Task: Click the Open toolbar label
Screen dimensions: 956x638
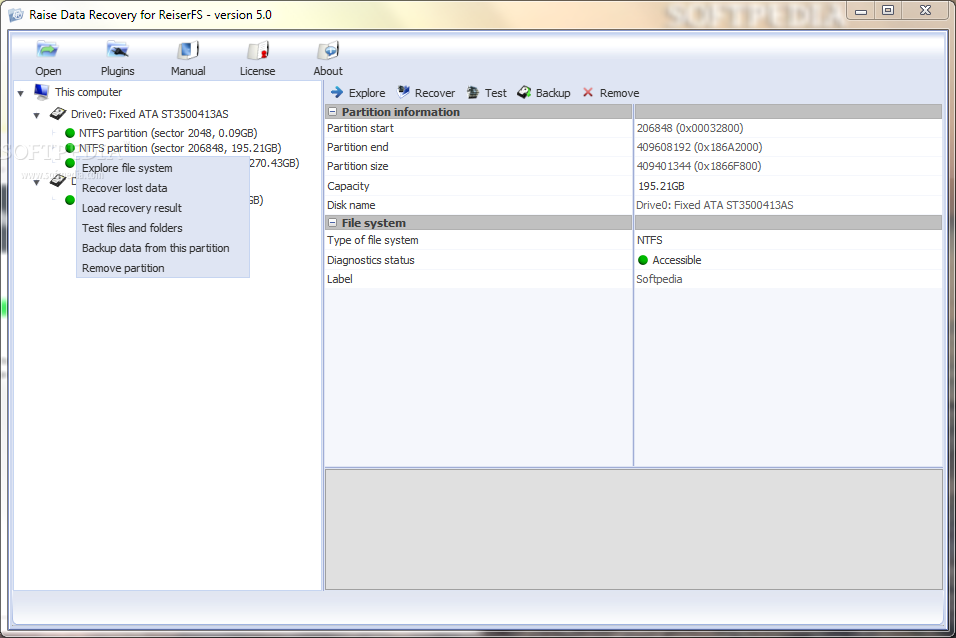Action: tap(48, 71)
